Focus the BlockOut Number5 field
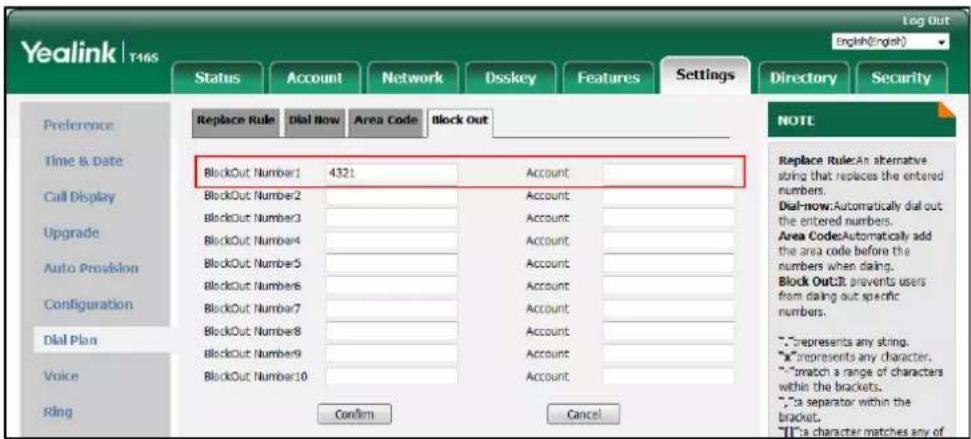The image size is (971, 439). coord(391,263)
